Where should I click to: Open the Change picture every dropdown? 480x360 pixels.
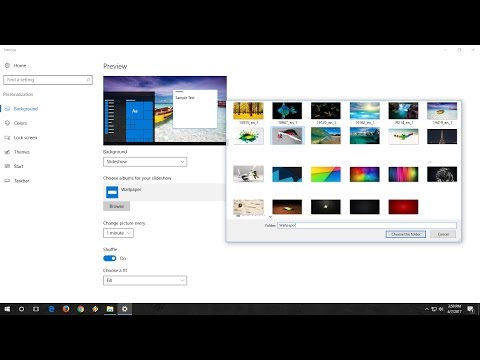click(x=118, y=233)
